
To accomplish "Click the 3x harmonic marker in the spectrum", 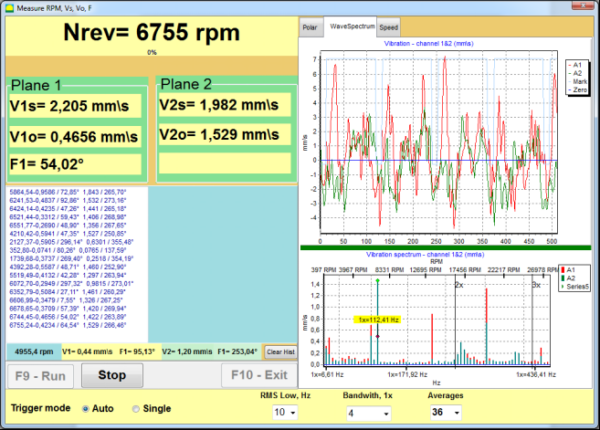I will tap(536, 285).
